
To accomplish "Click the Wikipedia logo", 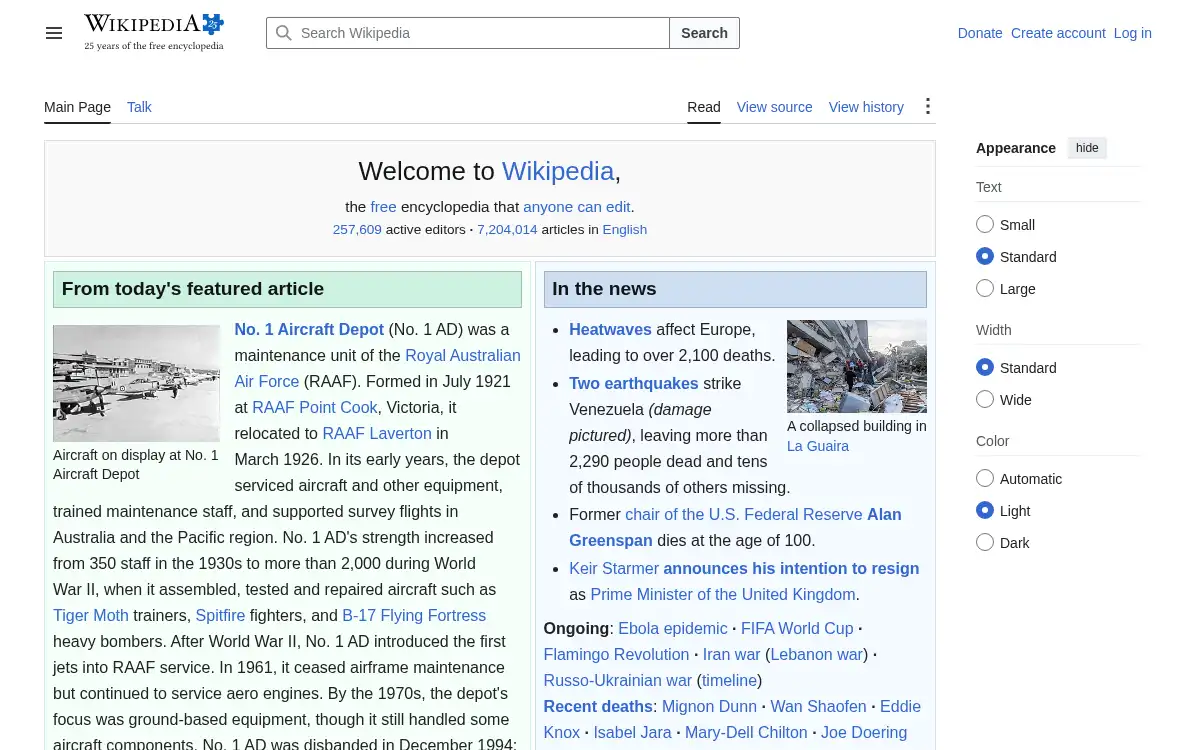I will [x=154, y=32].
